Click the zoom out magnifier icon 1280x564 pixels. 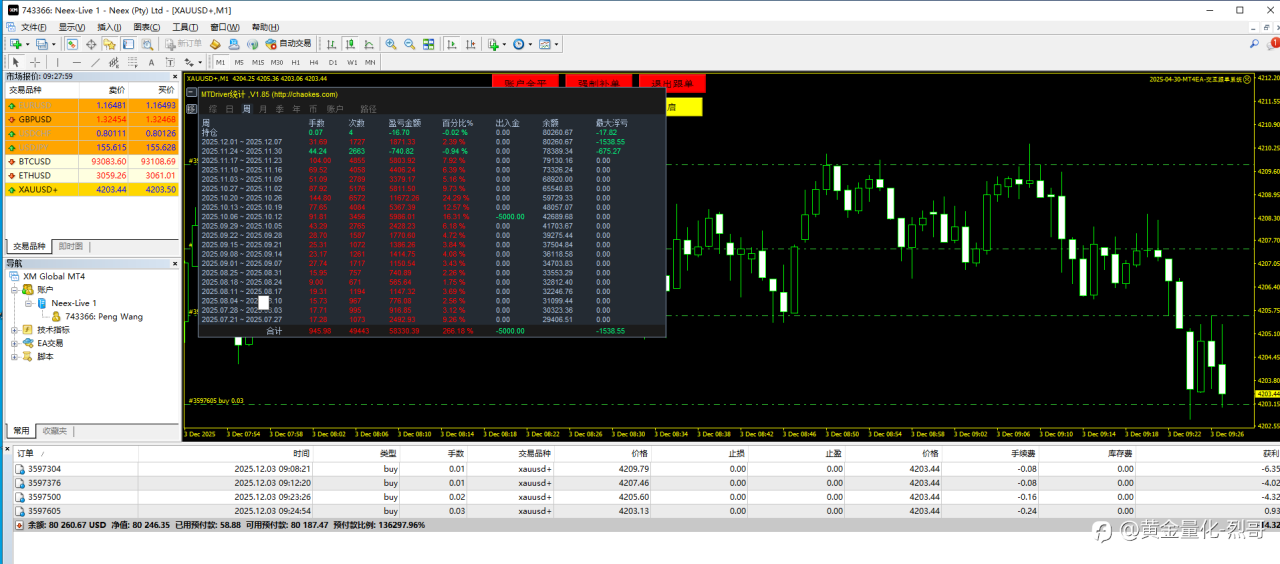coord(409,44)
